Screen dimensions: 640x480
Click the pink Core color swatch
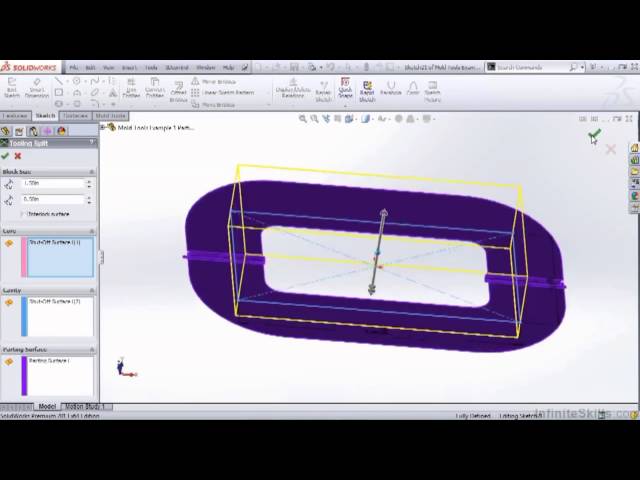click(x=24, y=257)
